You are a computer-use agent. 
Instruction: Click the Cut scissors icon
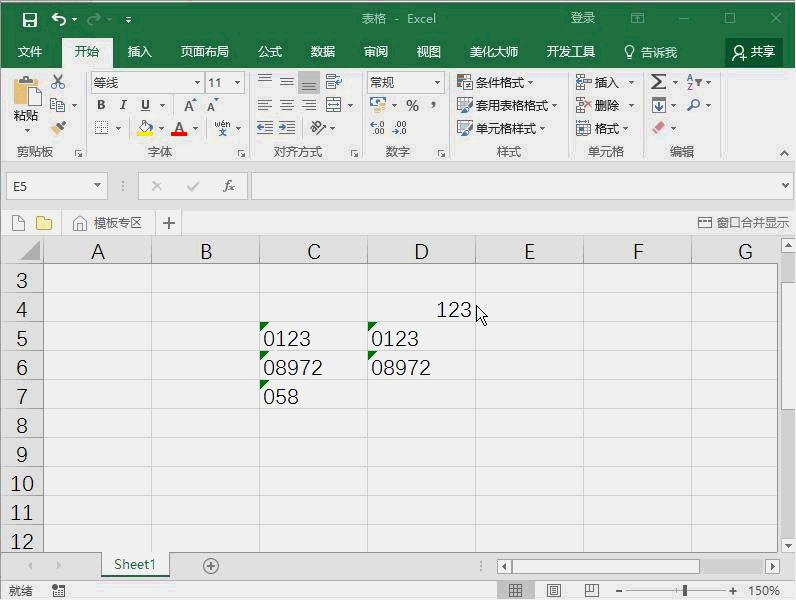click(x=58, y=82)
